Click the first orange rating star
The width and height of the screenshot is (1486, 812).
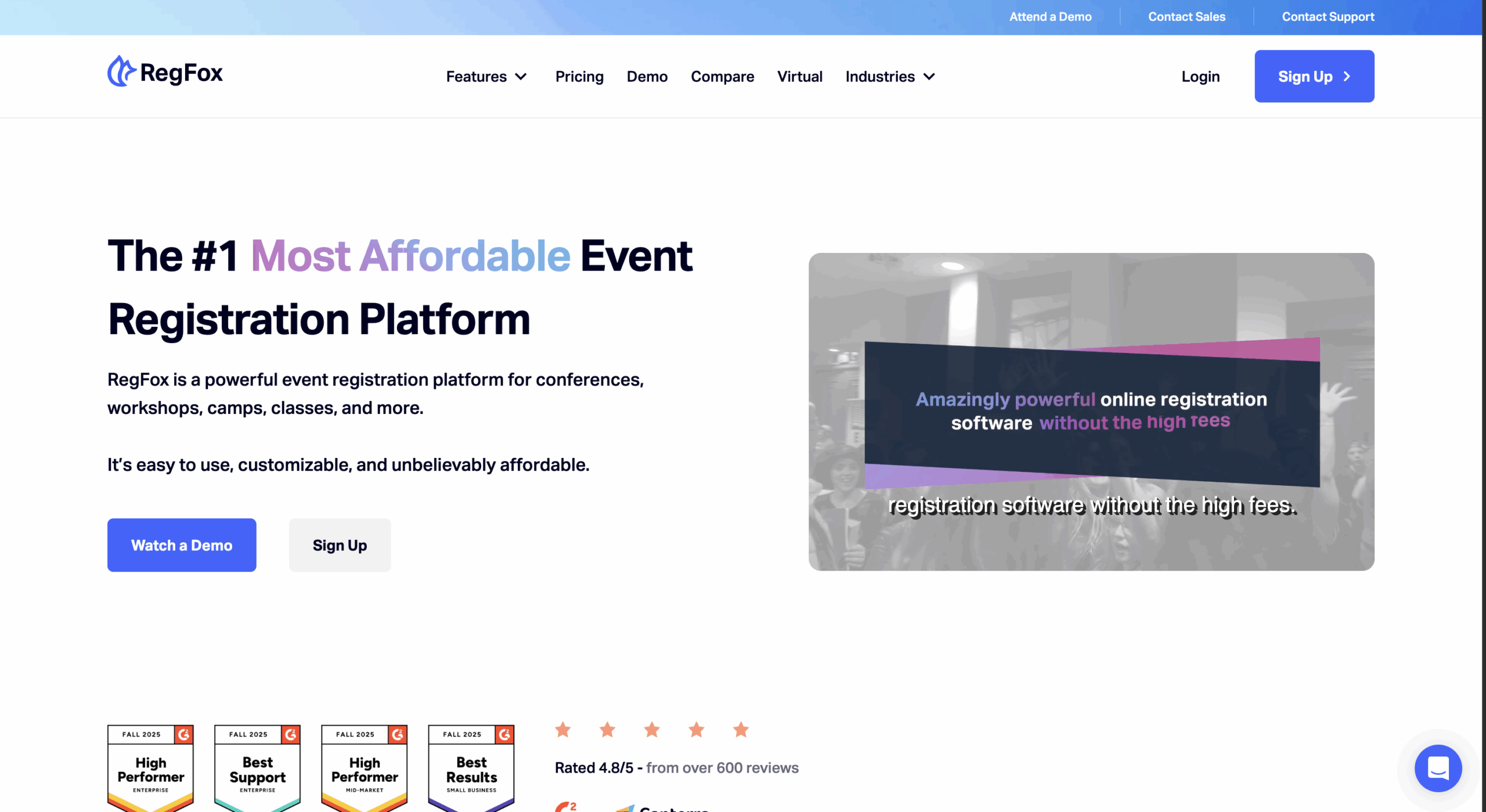coord(562,730)
